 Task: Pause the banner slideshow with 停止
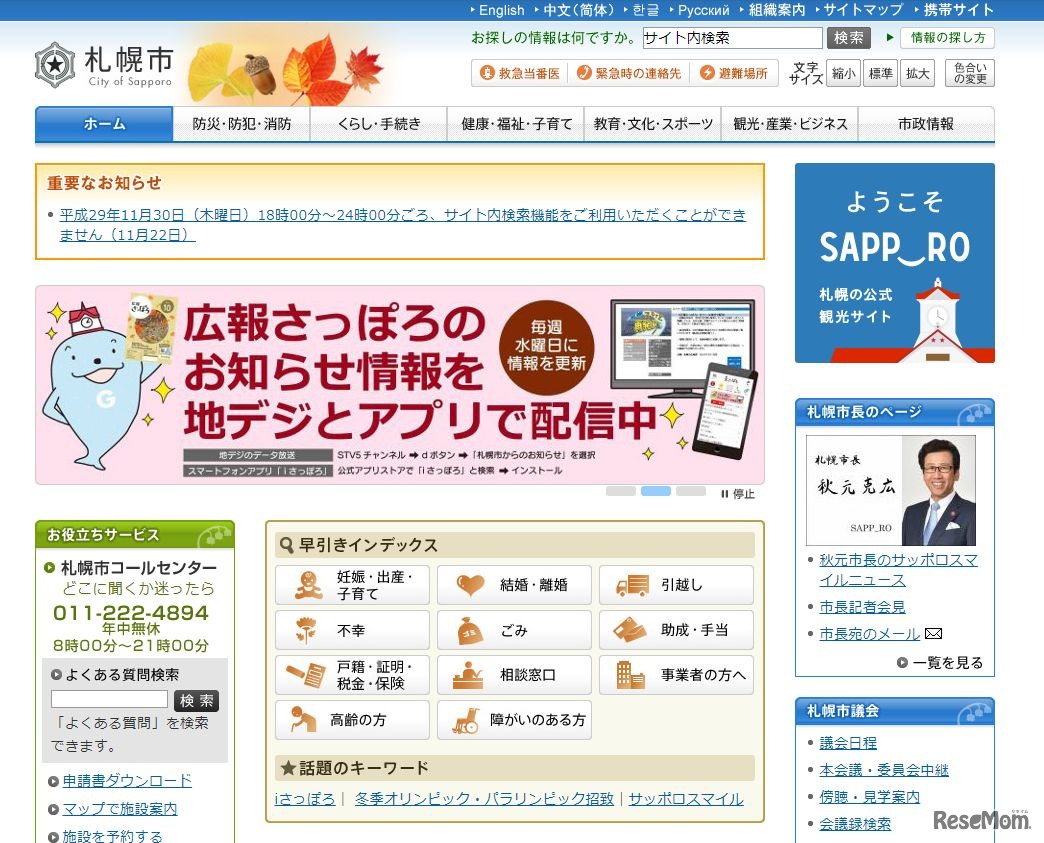(x=738, y=494)
